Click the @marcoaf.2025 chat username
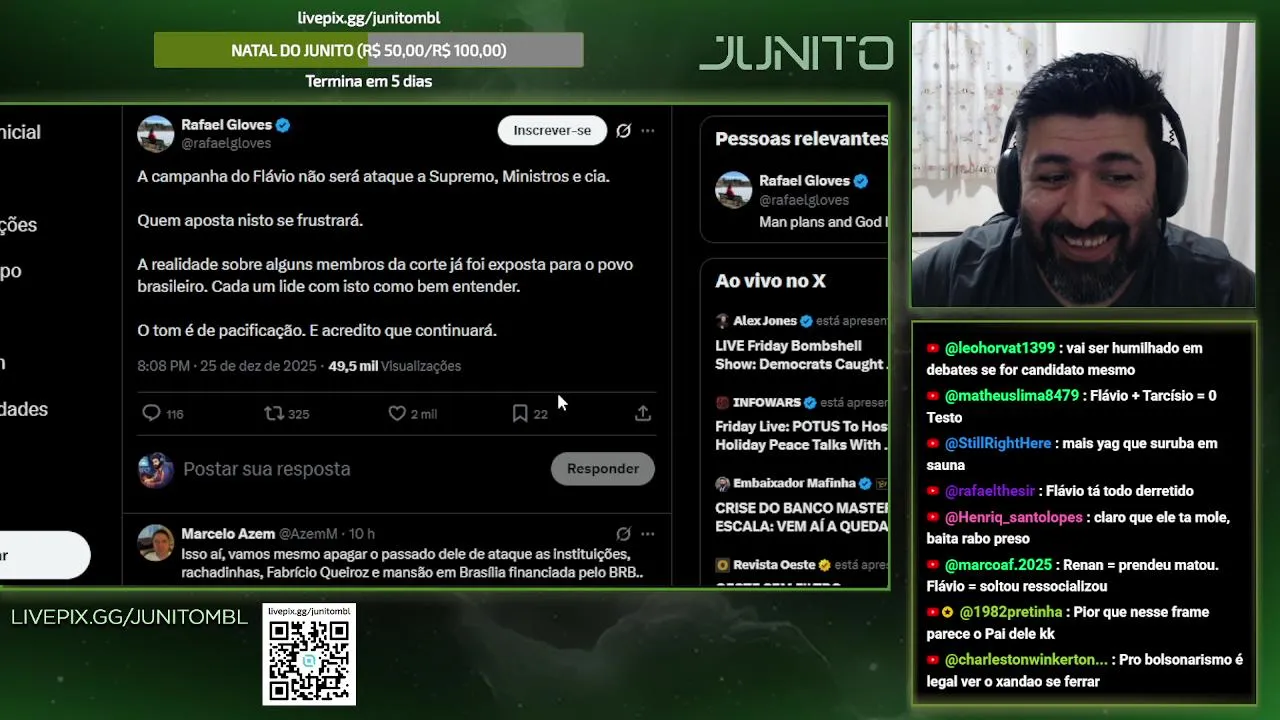This screenshot has height=720, width=1280. point(998,565)
